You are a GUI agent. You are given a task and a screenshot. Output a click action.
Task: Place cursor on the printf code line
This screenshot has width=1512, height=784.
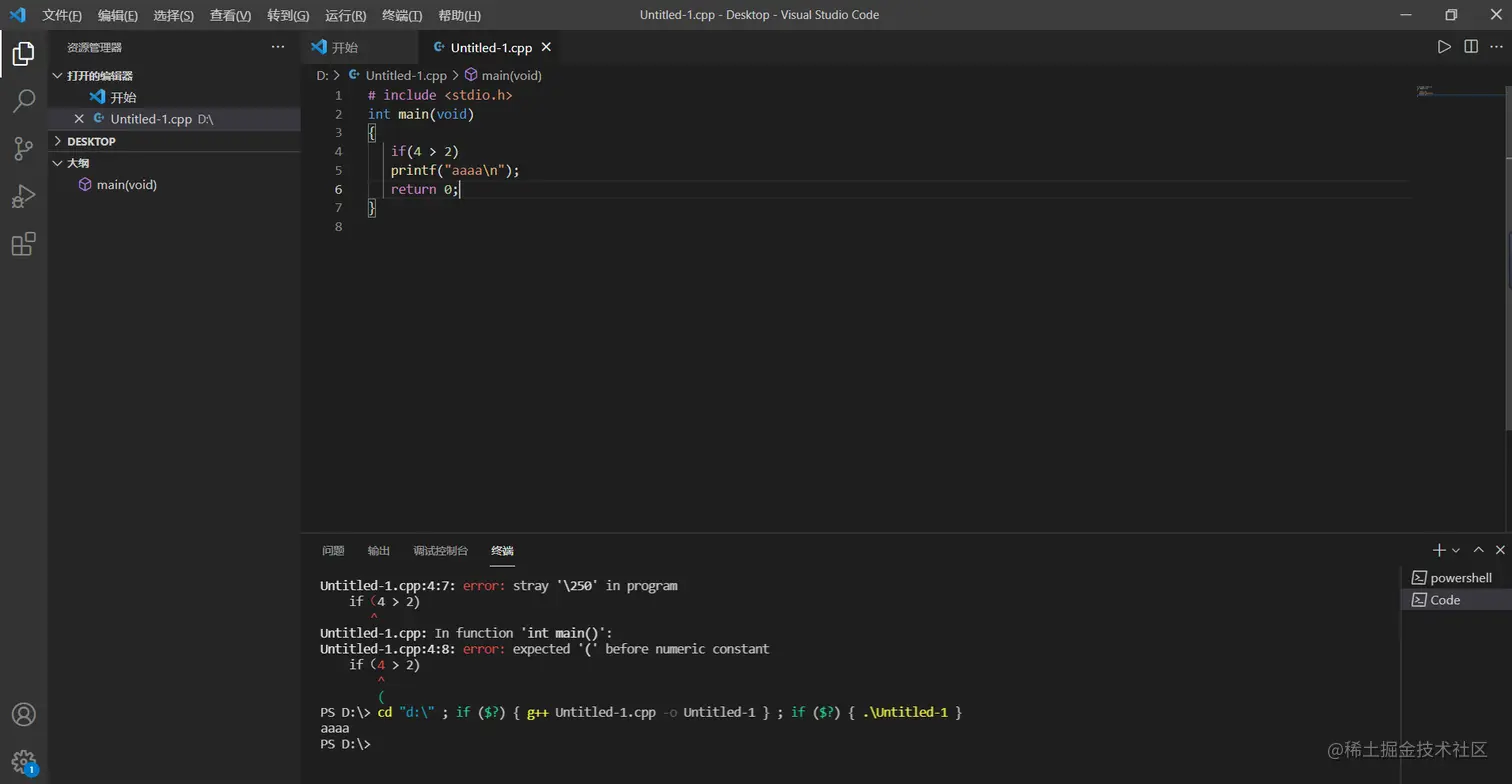coord(455,171)
